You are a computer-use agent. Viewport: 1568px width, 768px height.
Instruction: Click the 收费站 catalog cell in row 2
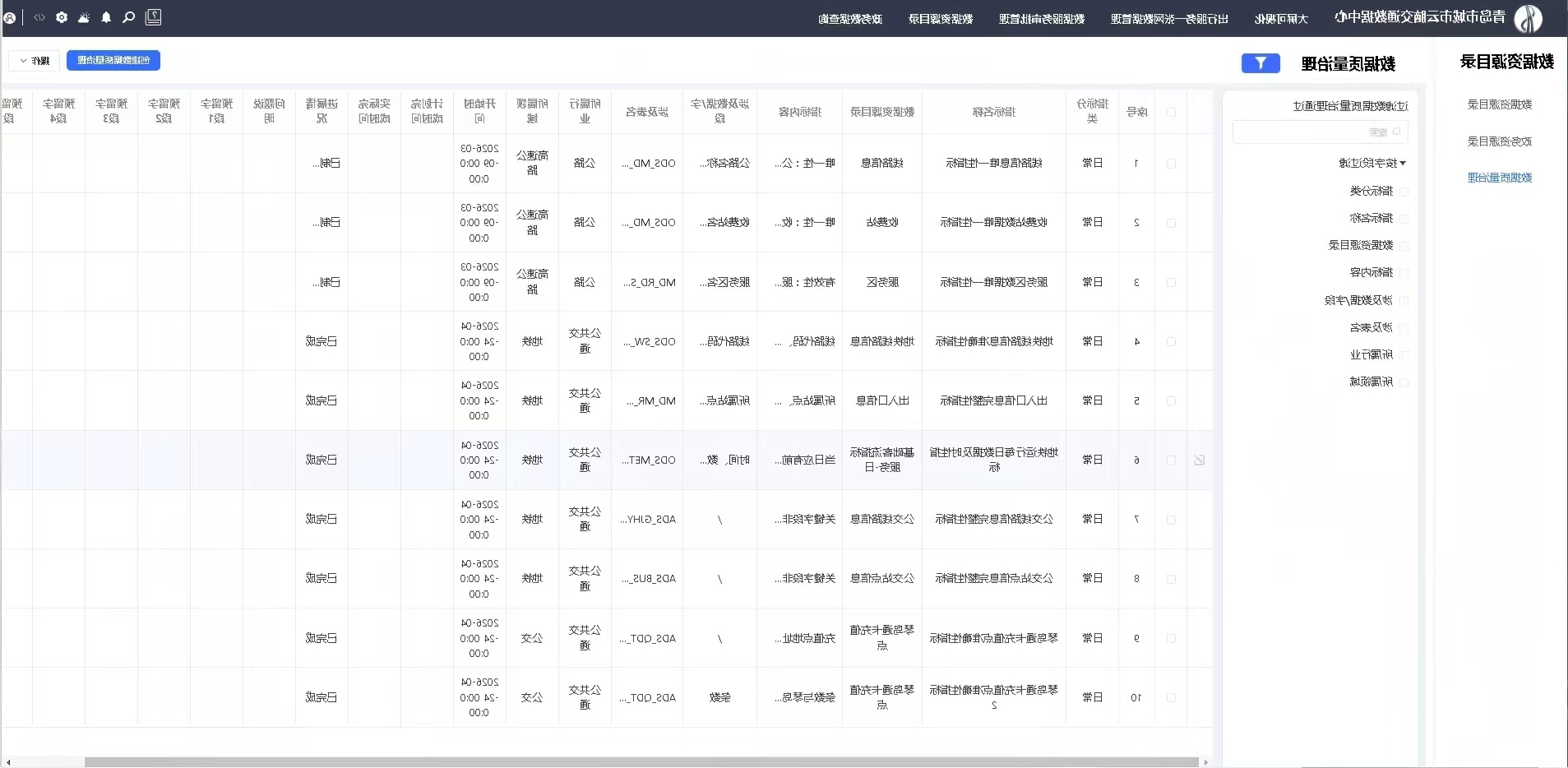pos(882,223)
